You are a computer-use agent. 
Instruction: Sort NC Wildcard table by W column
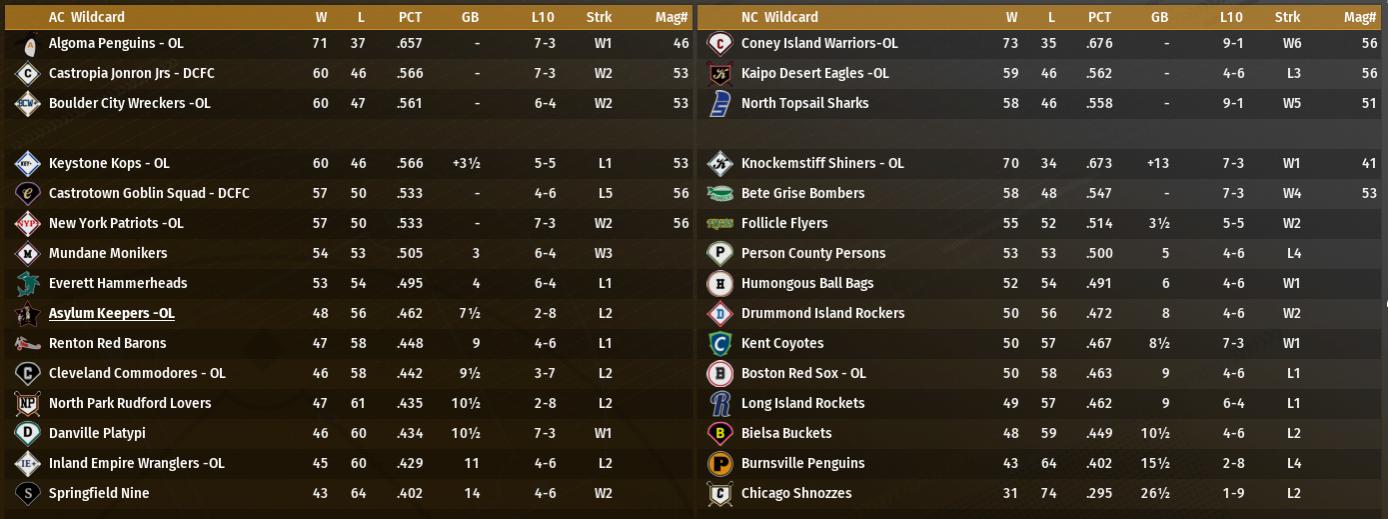(x=1012, y=17)
